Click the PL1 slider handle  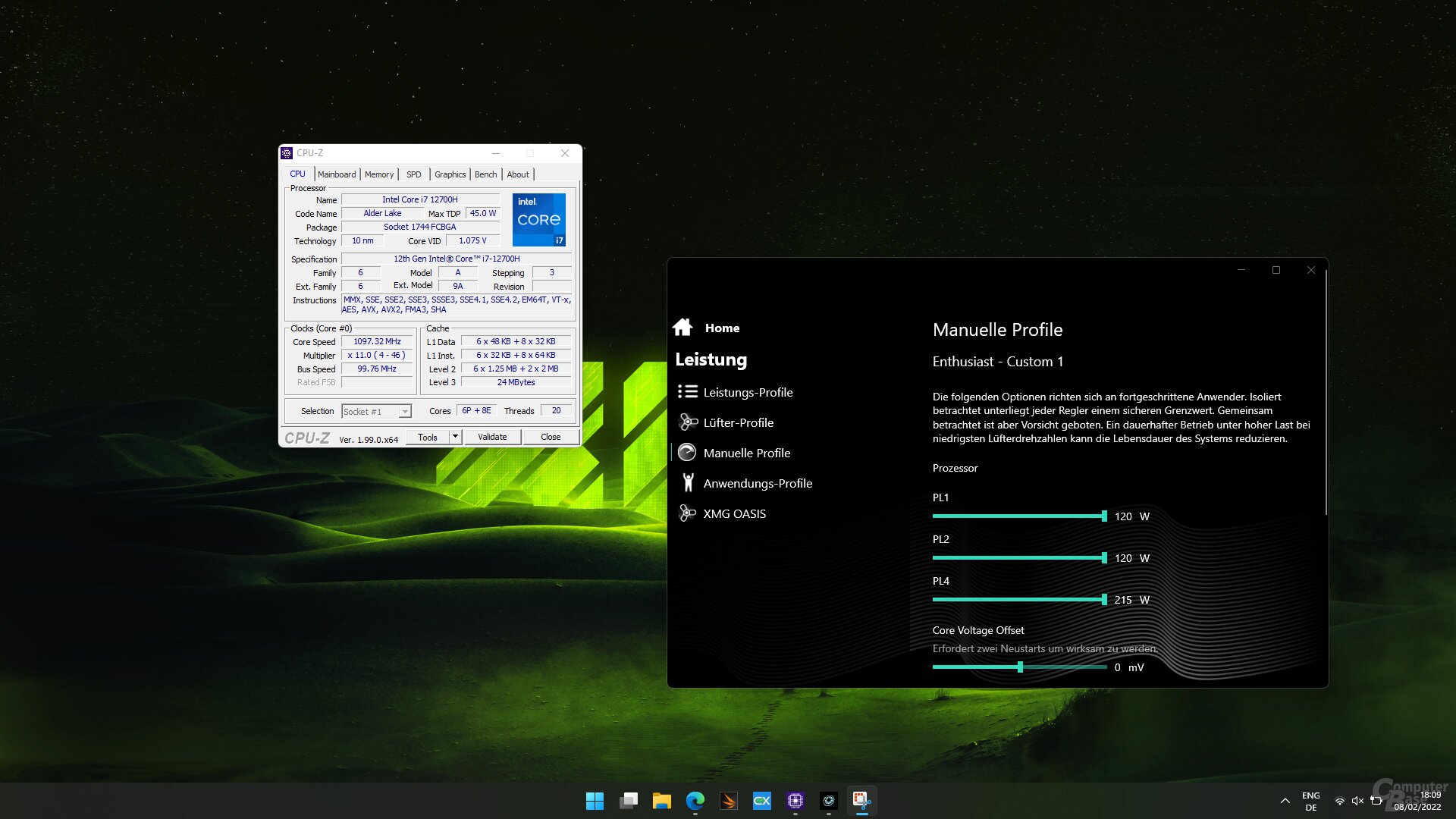click(x=1104, y=516)
